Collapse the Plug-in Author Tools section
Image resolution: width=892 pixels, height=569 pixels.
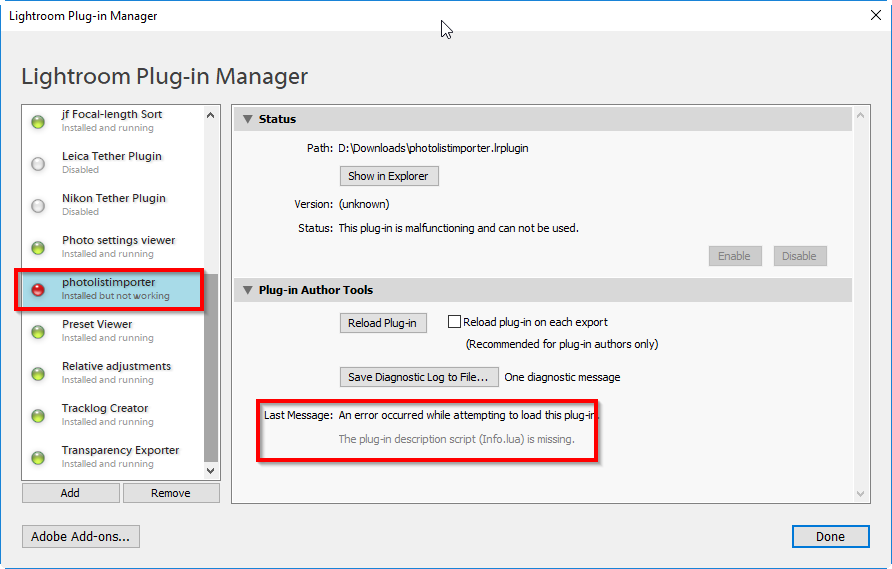pyautogui.click(x=246, y=290)
